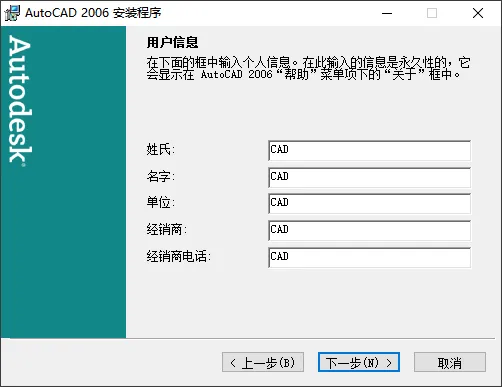
Task: Close the AutoCAD 2006 setup window
Action: (x=478, y=13)
